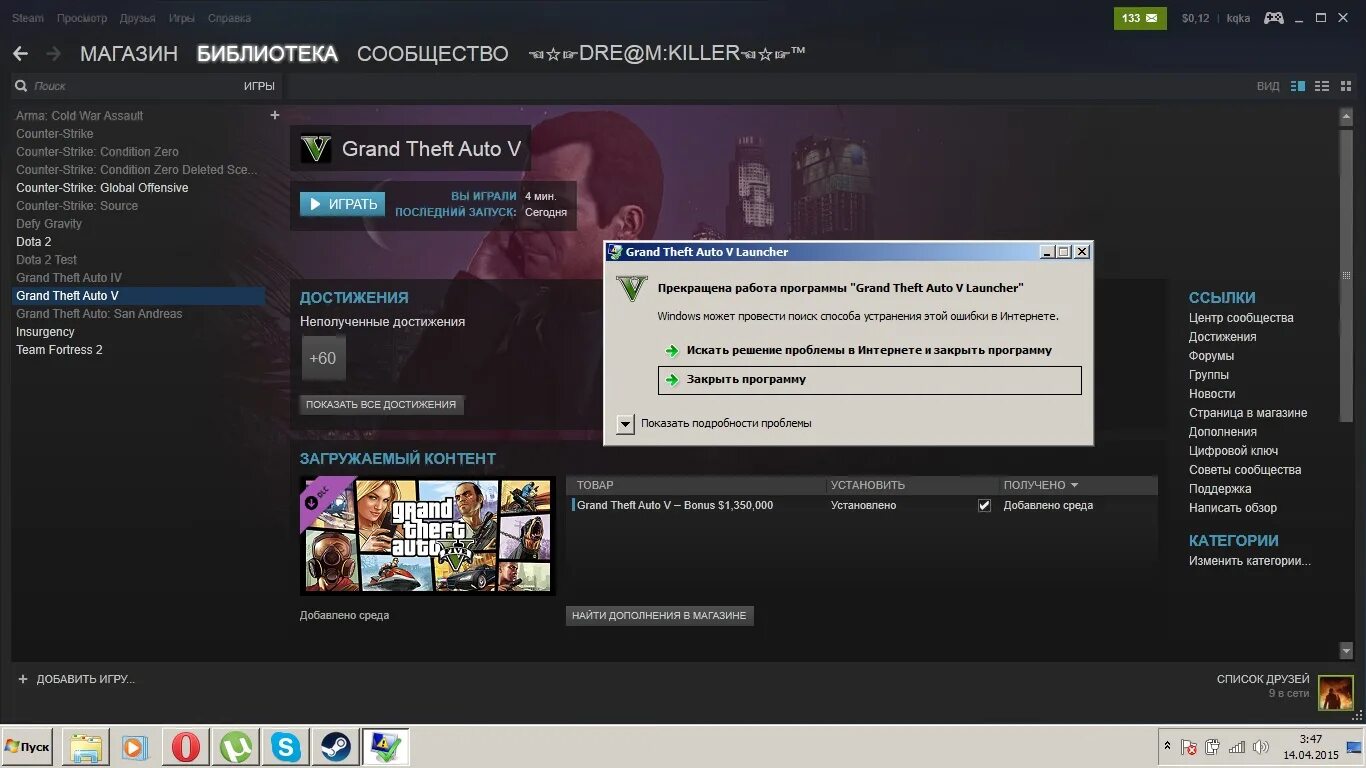The width and height of the screenshot is (1366, 768).
Task: Open the Друзья menu
Action: 137,18
